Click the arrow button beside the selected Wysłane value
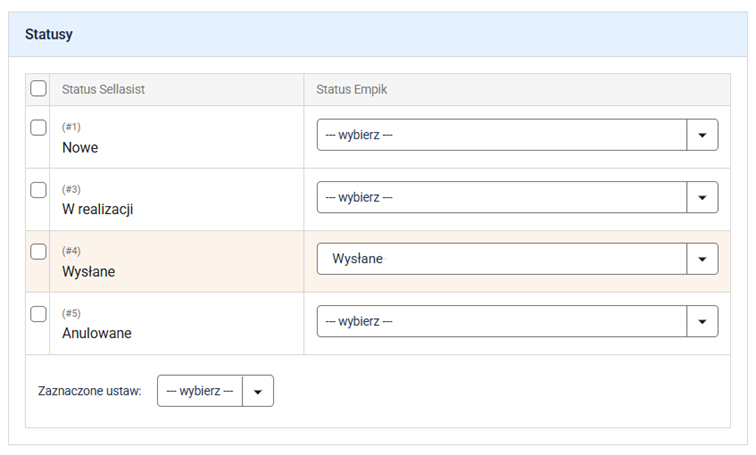 [x=702, y=259]
